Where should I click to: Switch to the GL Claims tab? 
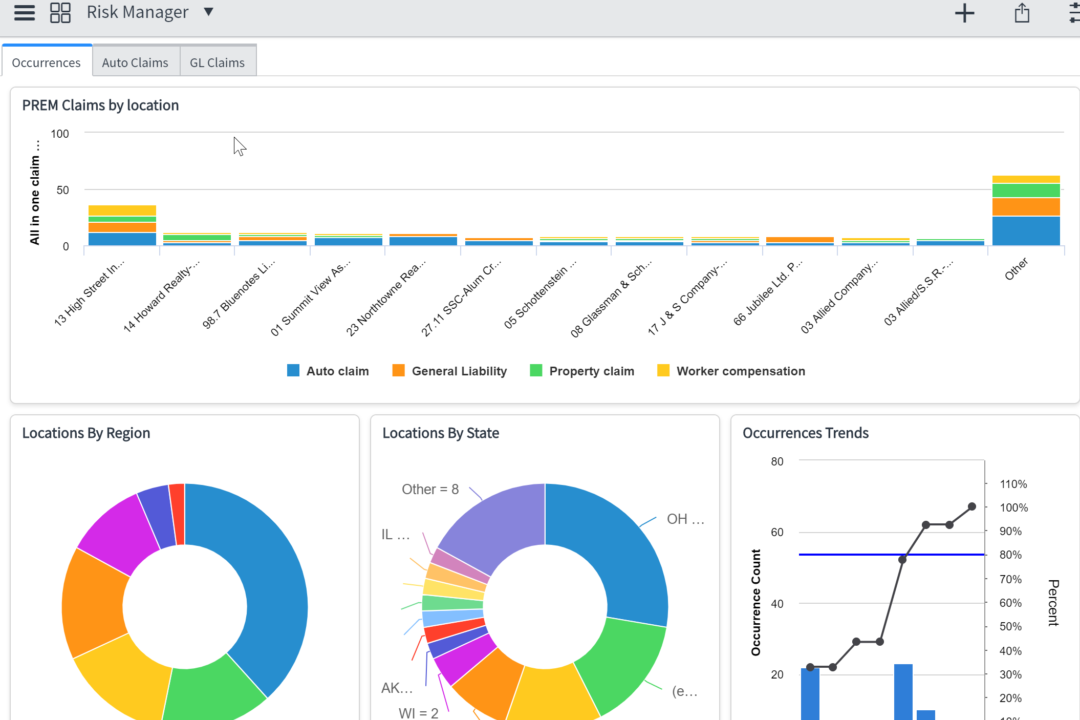tap(217, 61)
